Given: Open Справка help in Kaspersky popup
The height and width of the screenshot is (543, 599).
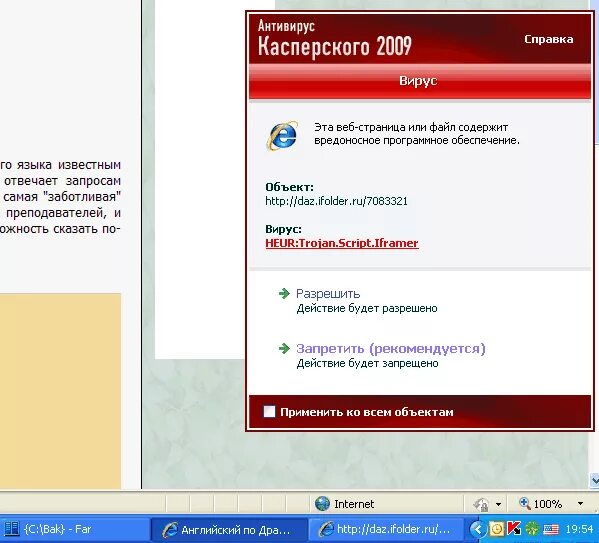Looking at the screenshot, I should 549,39.
